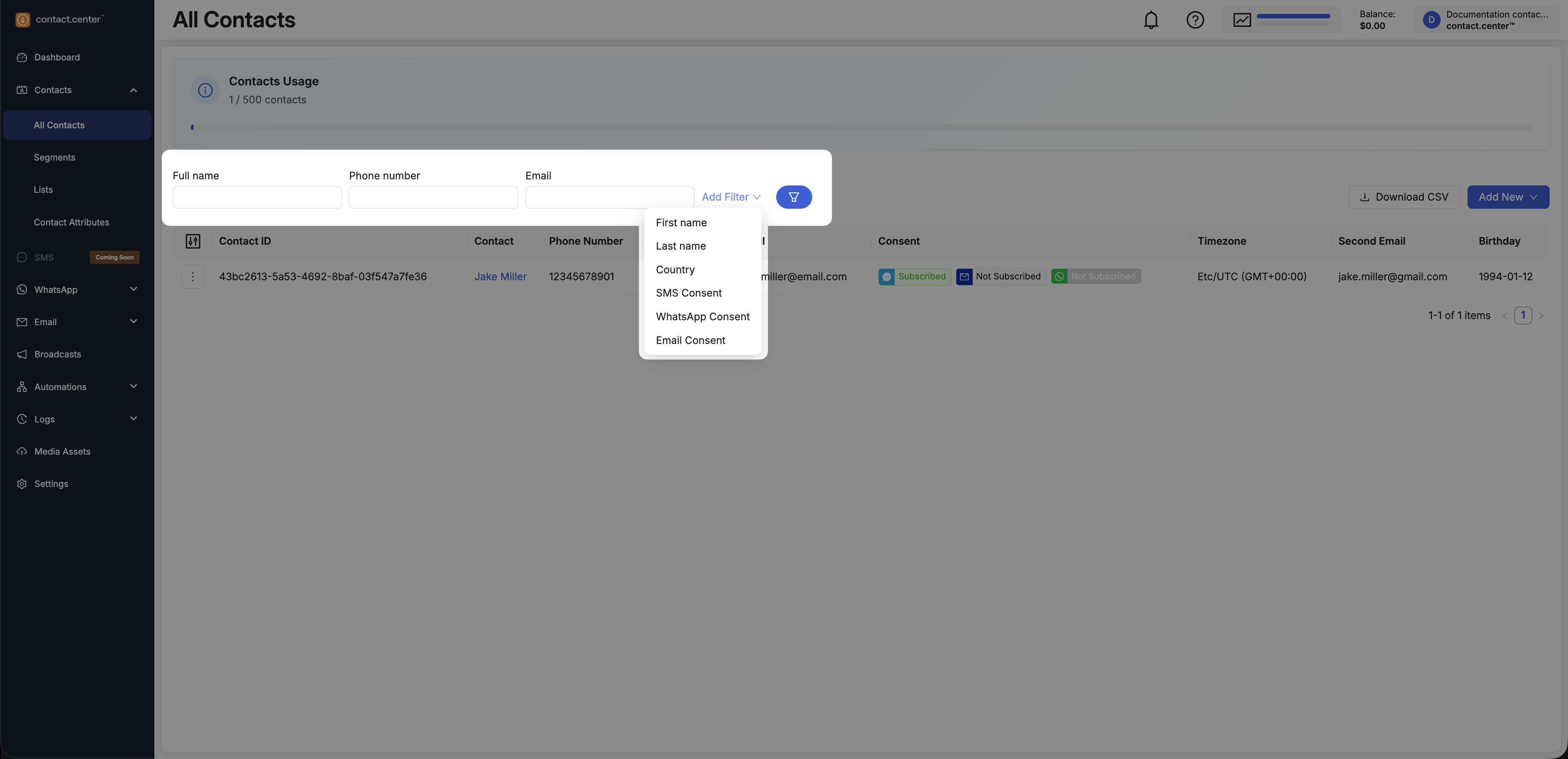Image resolution: width=1568 pixels, height=759 pixels.
Task: Click the email Not Subscribed consent badge
Action: (1001, 277)
